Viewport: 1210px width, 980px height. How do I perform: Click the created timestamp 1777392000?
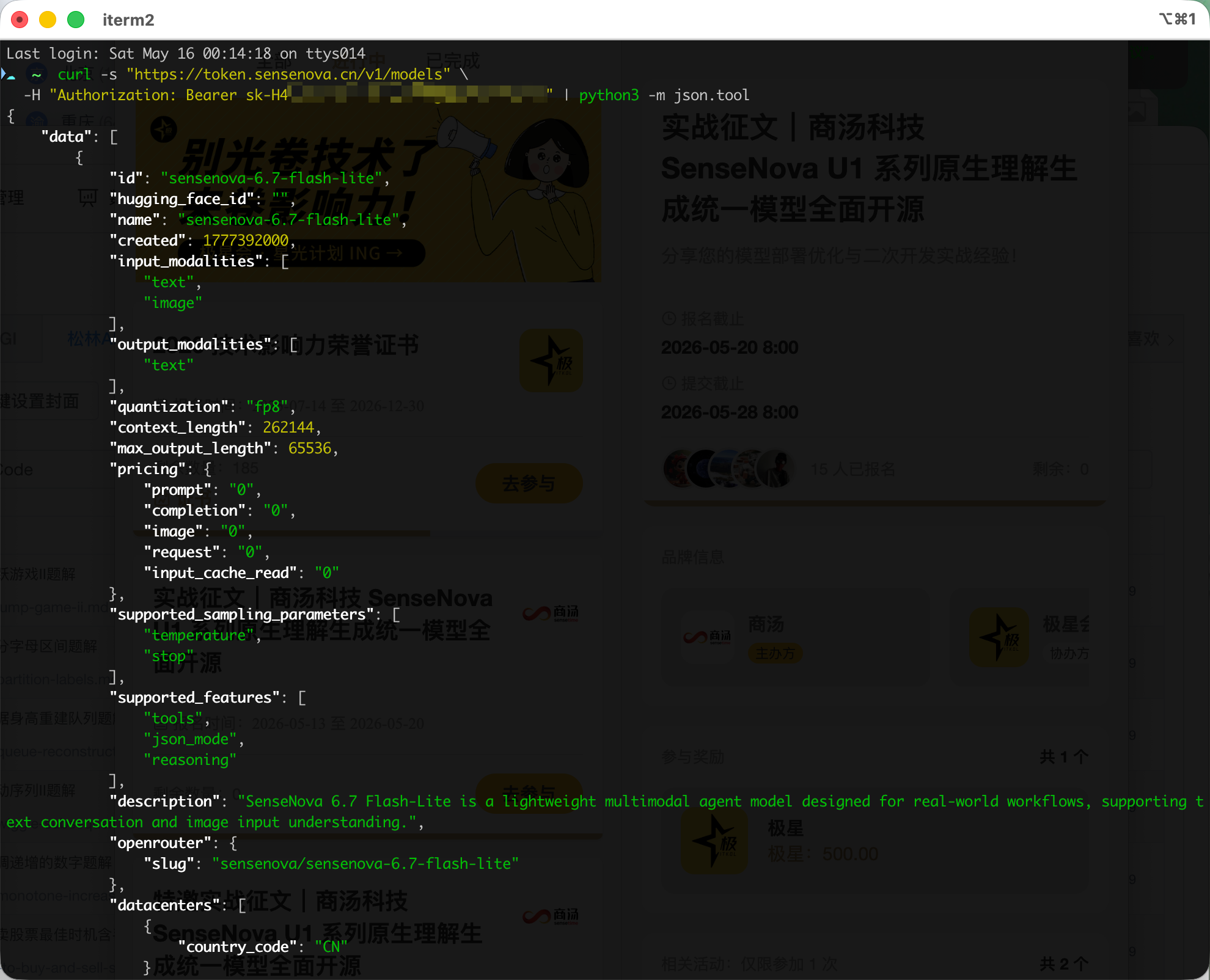(246, 241)
